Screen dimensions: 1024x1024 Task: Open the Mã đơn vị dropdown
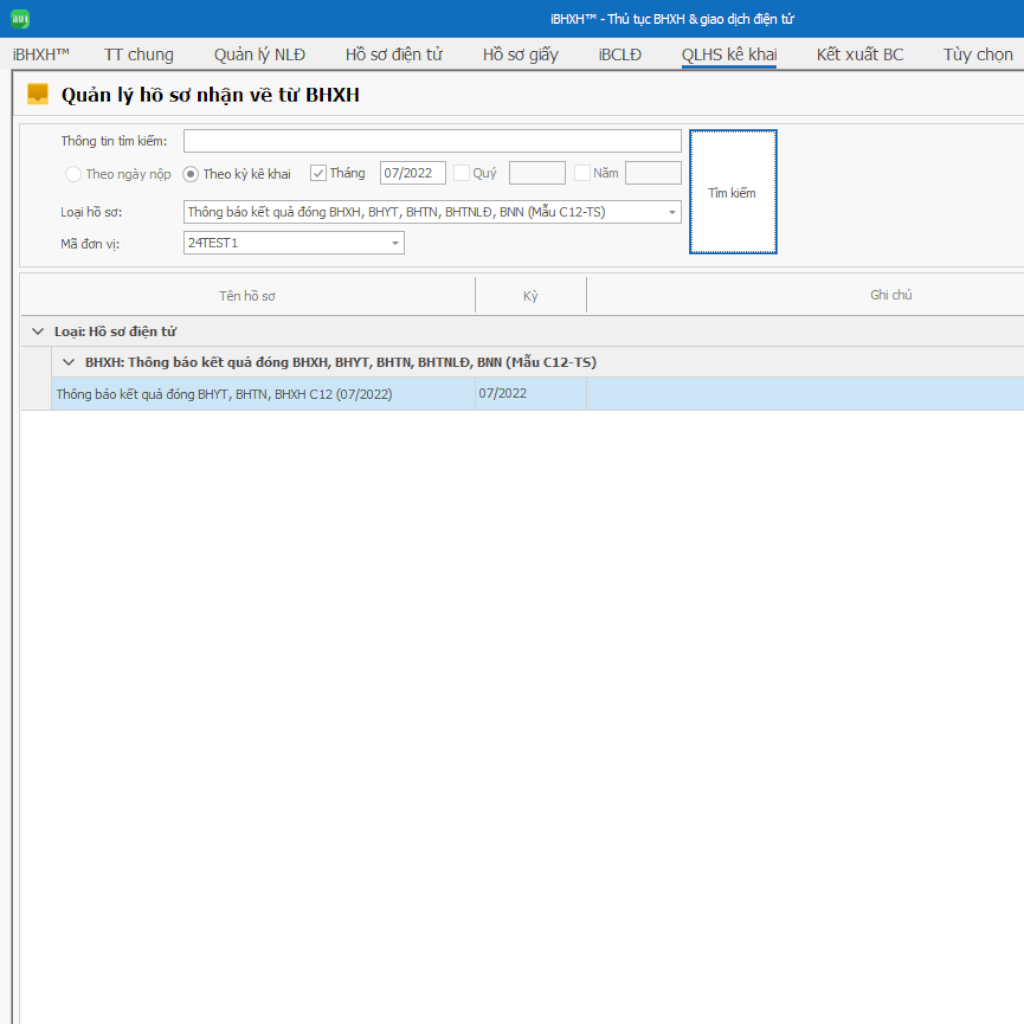point(395,243)
